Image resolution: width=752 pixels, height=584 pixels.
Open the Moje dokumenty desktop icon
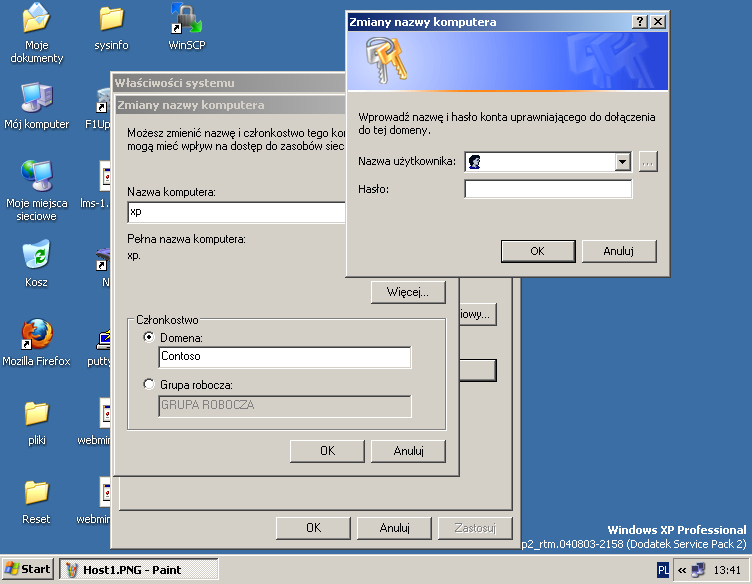(36, 33)
